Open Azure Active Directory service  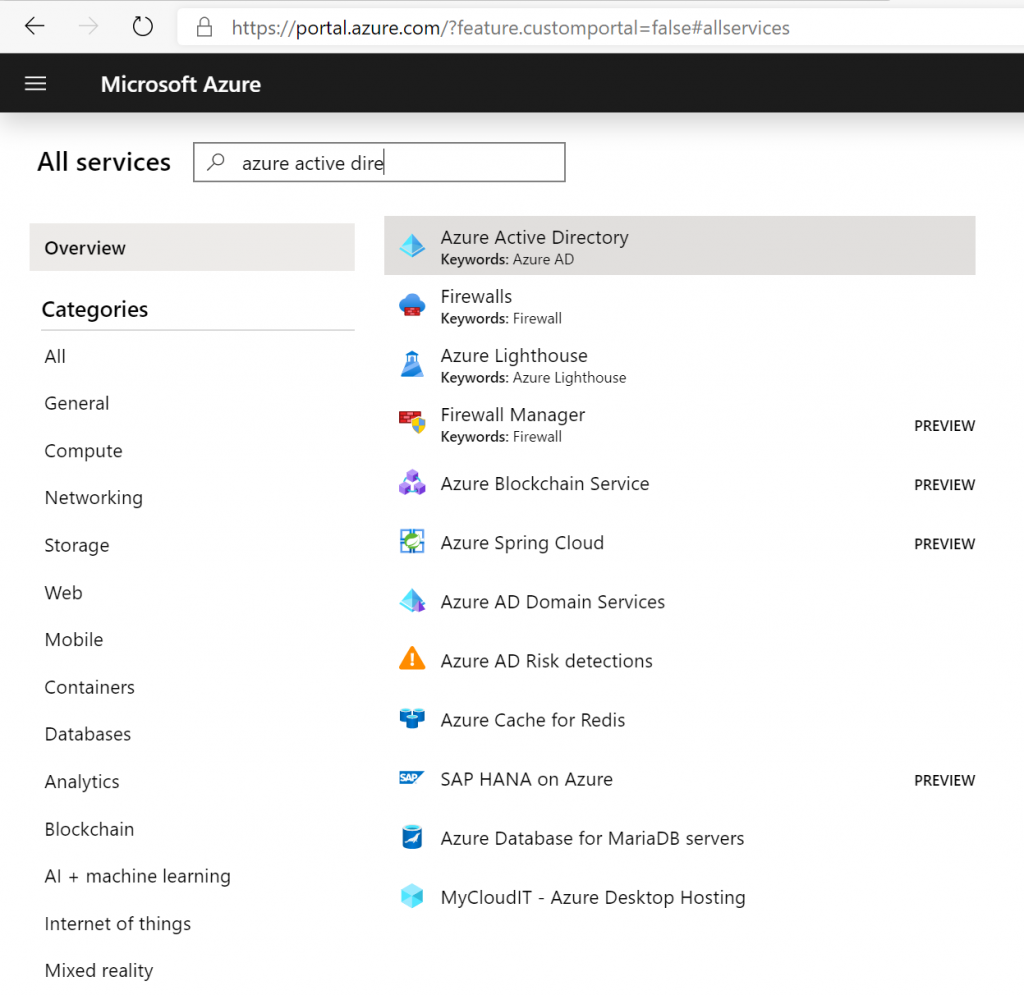(x=680, y=245)
